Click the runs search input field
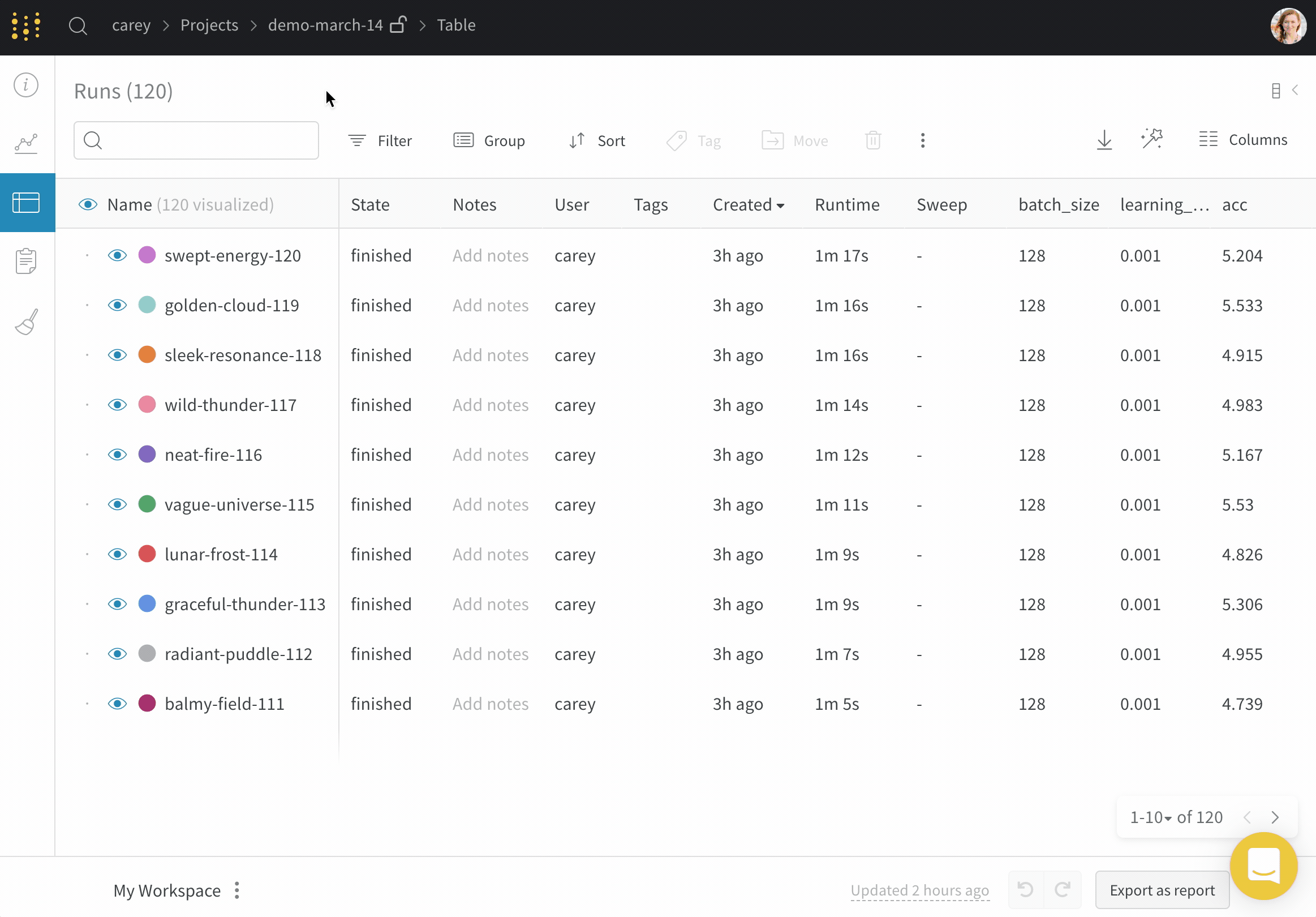1316x917 pixels. 207,140
